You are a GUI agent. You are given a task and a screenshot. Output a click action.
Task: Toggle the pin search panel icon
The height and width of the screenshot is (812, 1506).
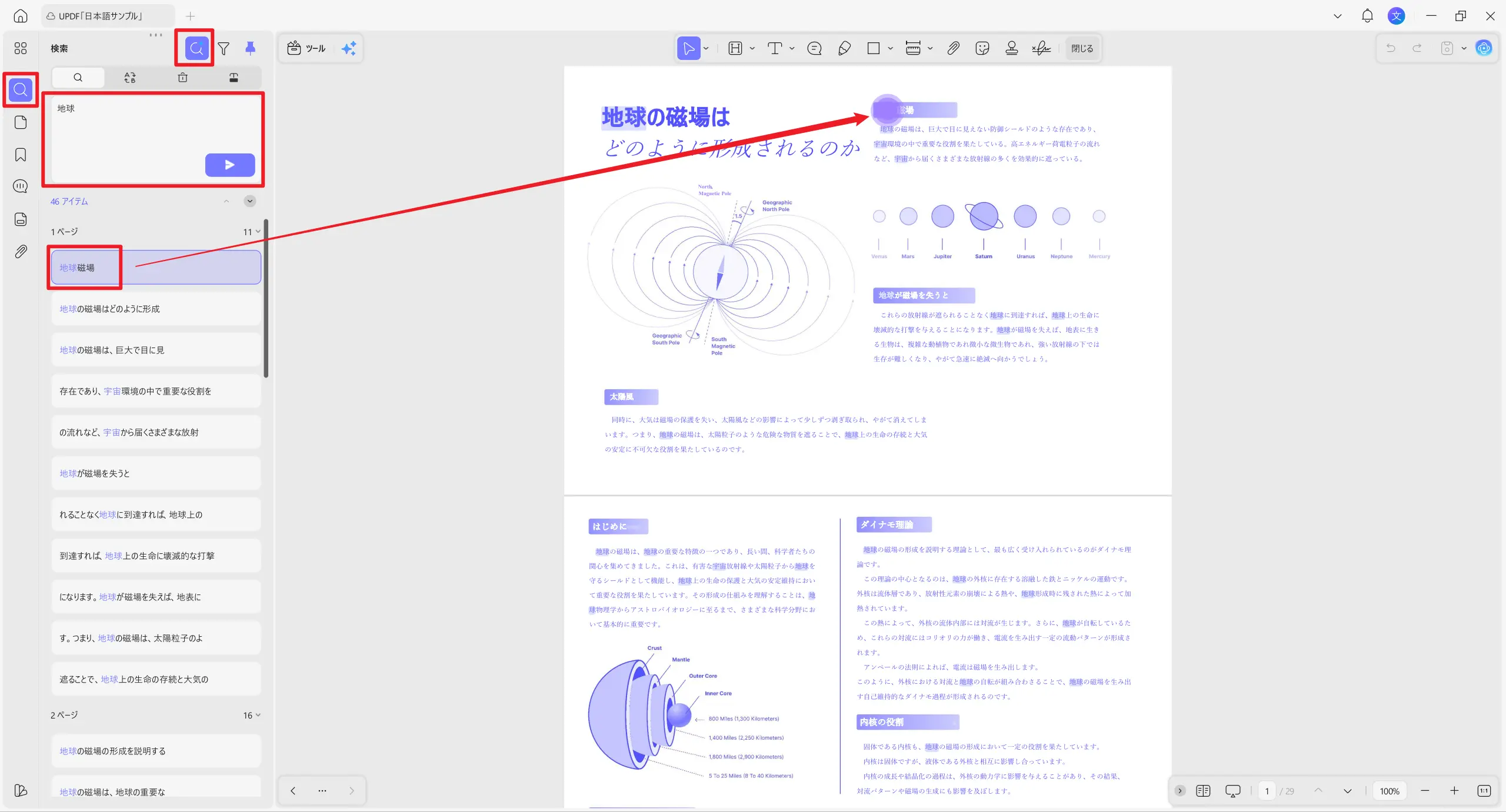250,48
